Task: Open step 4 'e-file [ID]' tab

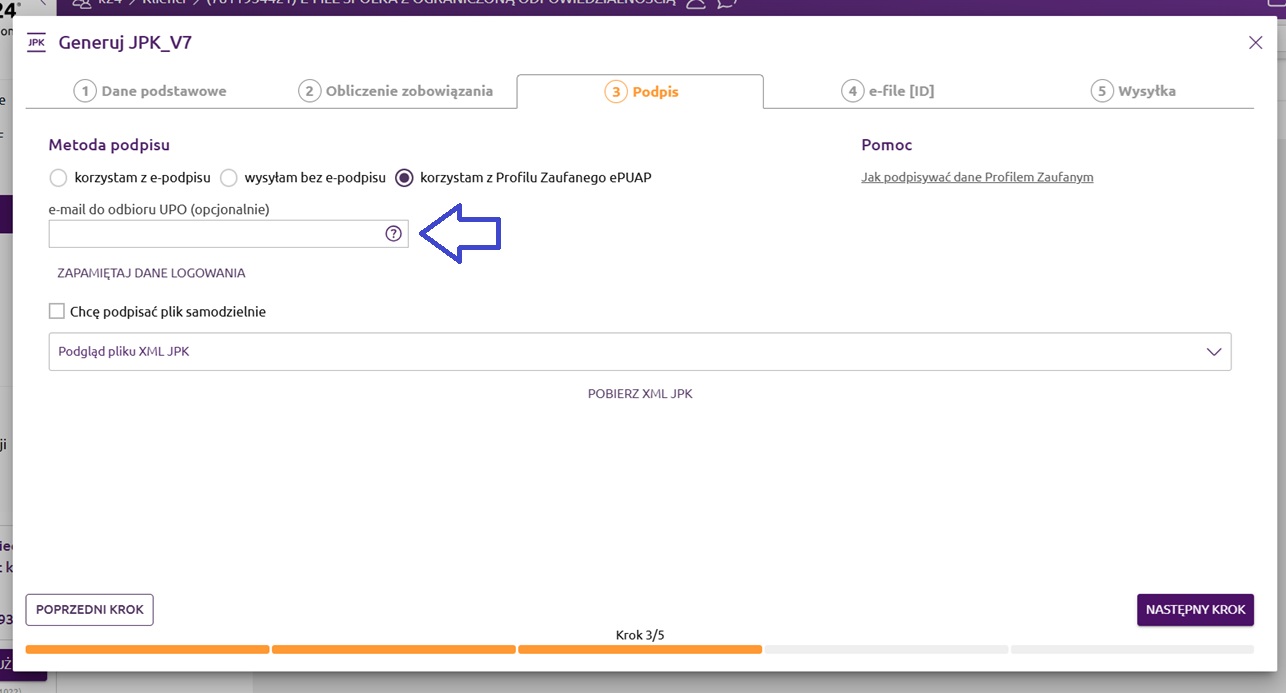Action: point(888,91)
